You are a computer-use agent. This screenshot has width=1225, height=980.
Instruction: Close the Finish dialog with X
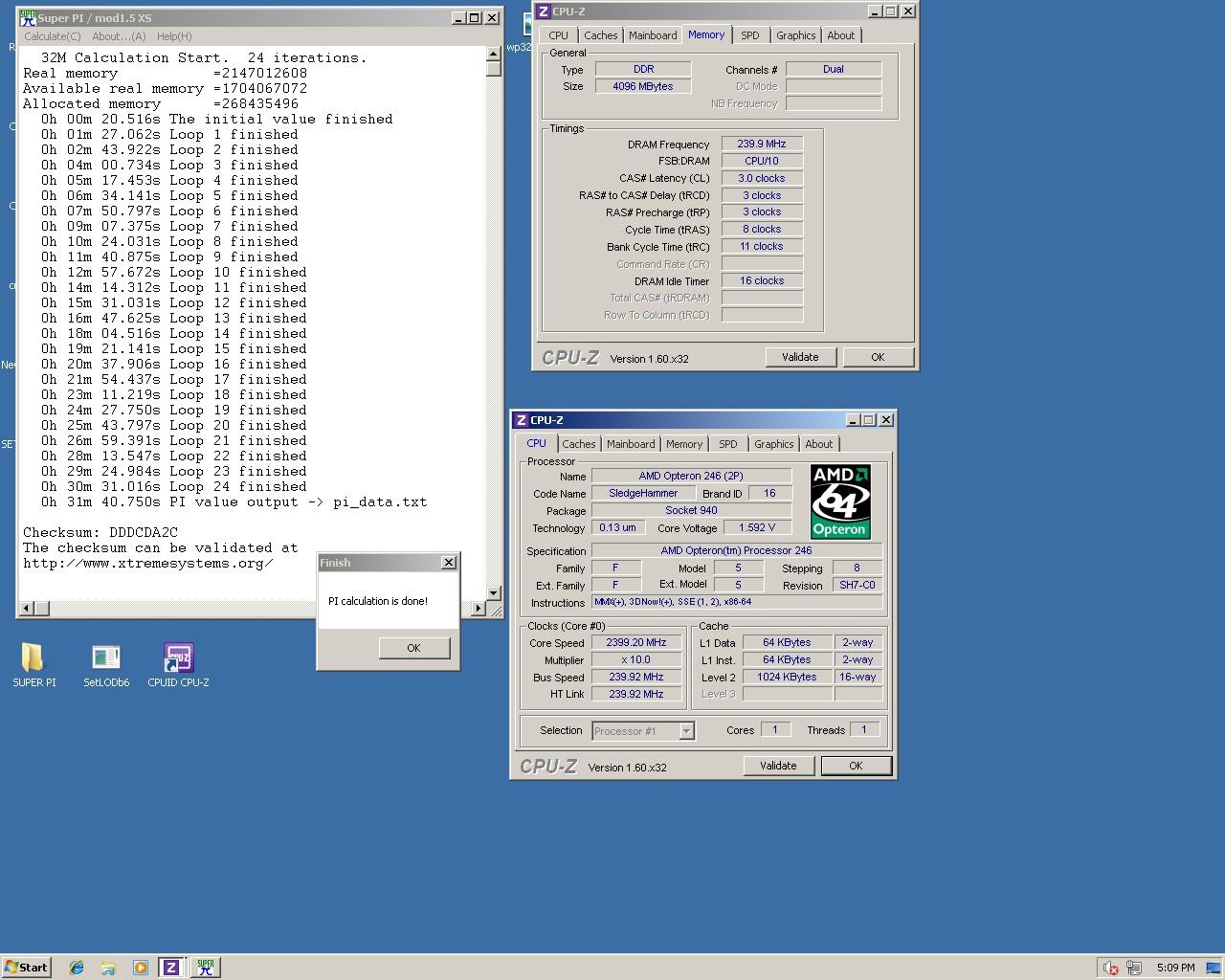pos(449,563)
